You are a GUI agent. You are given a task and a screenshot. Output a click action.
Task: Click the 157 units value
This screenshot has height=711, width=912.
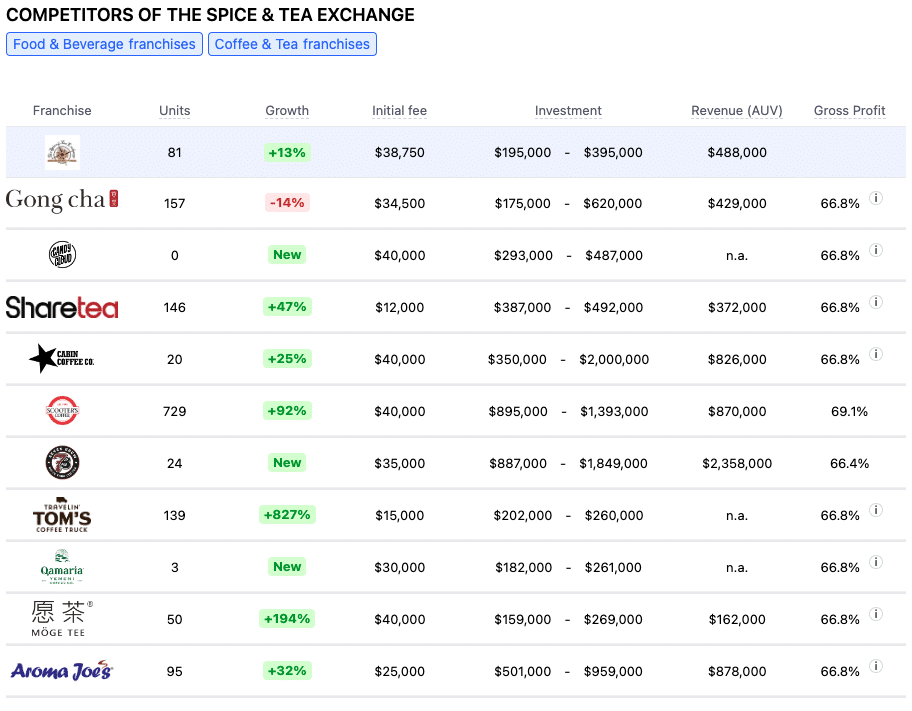[x=174, y=204]
